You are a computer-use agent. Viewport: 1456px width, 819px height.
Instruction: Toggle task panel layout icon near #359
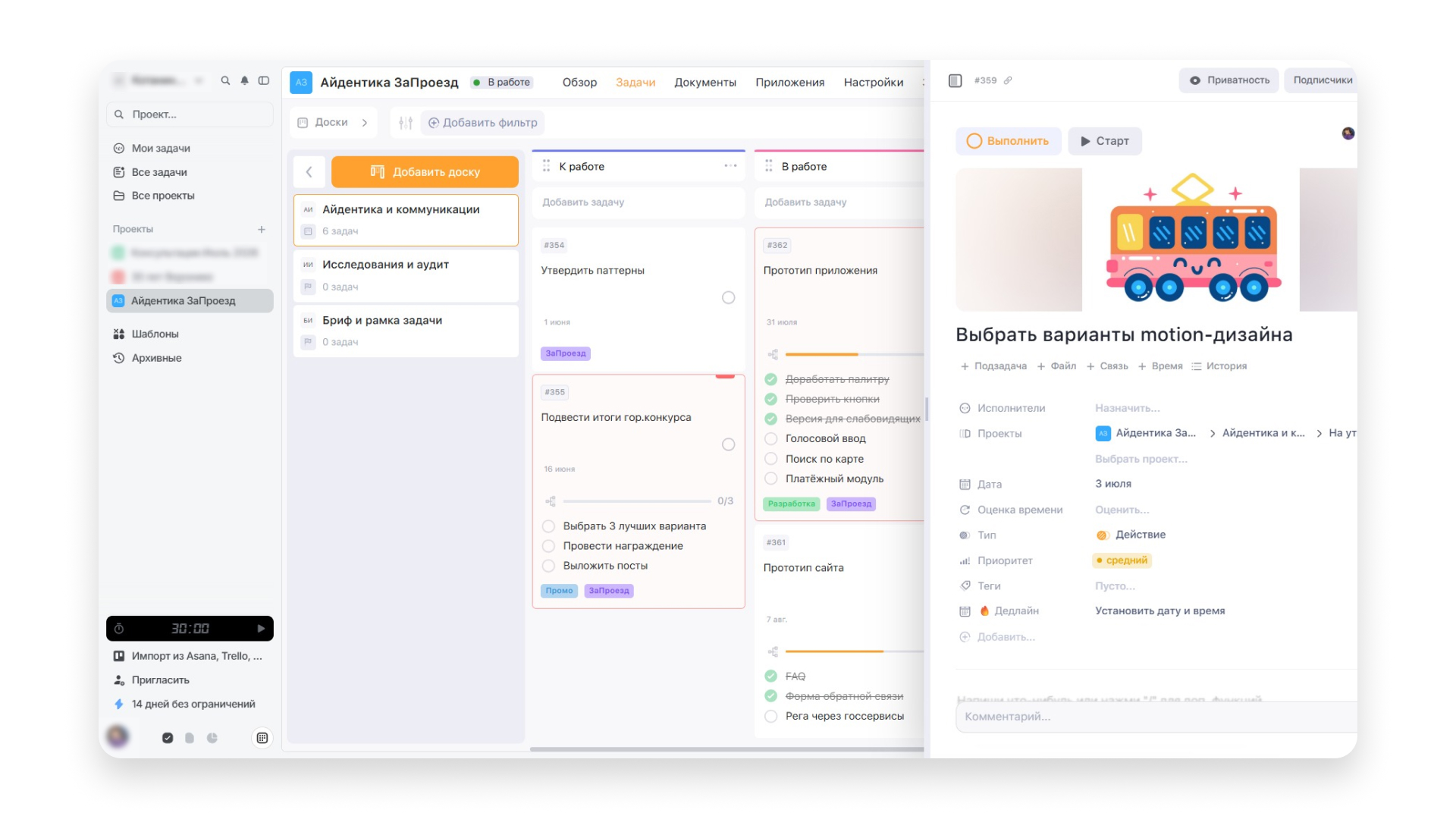[955, 80]
